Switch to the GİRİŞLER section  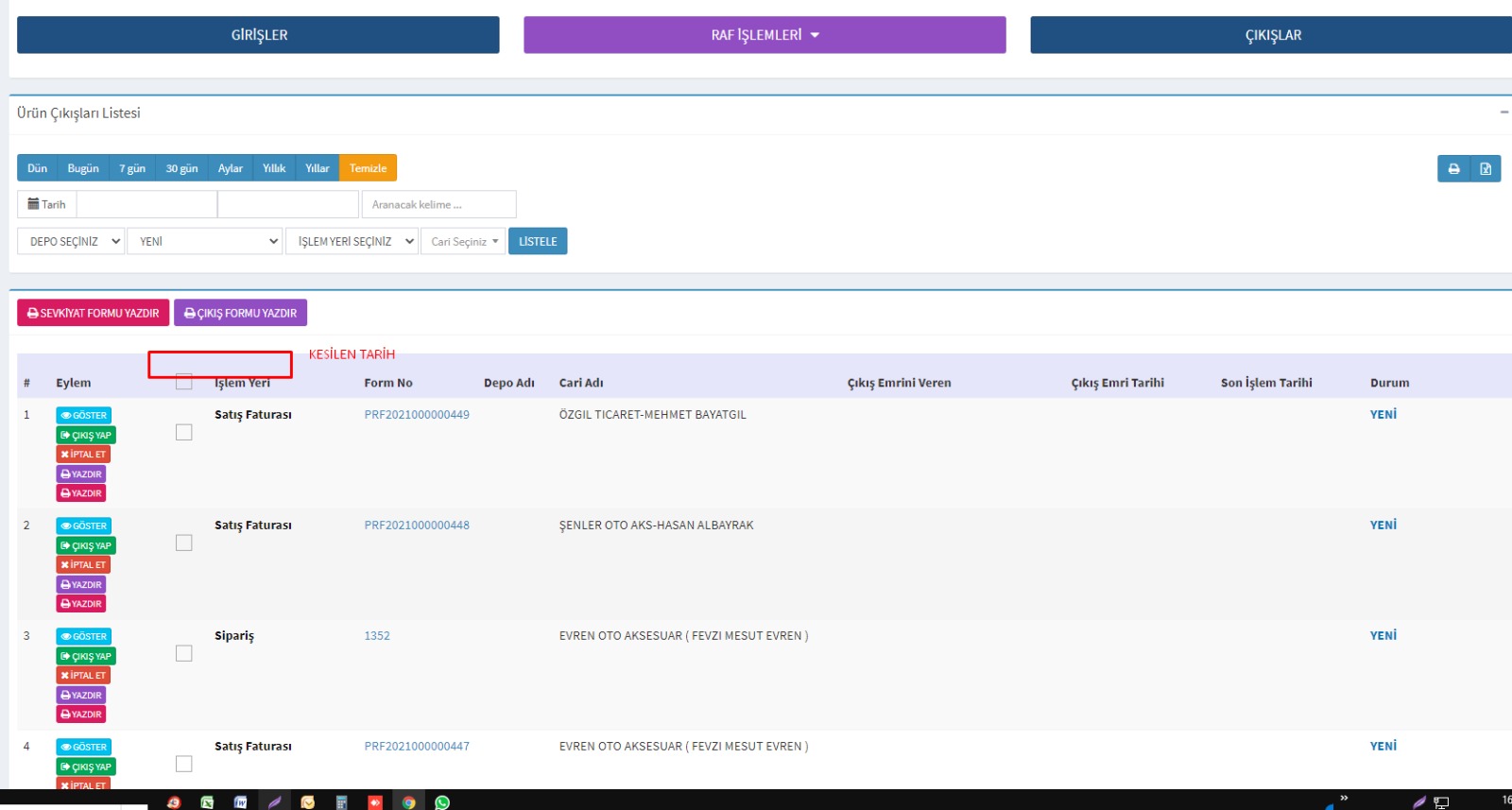click(x=258, y=35)
